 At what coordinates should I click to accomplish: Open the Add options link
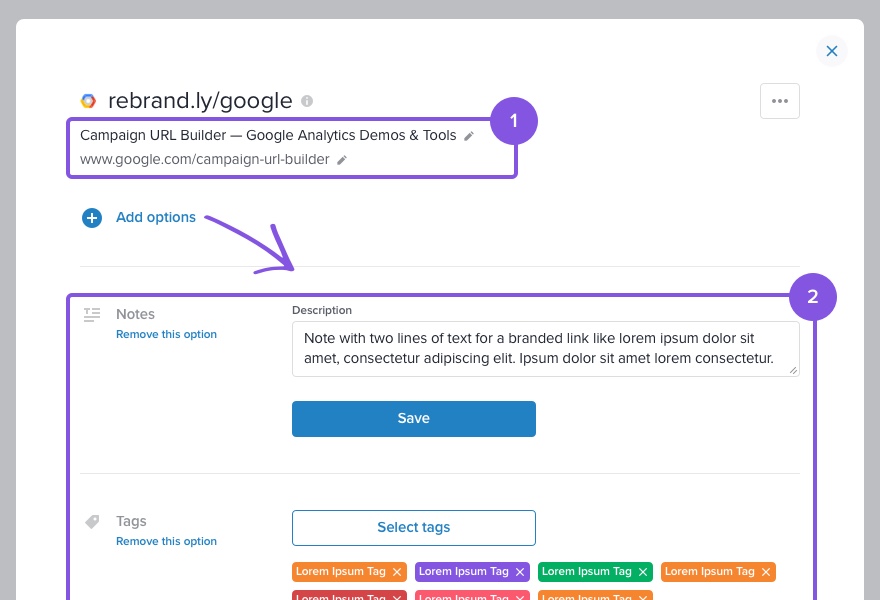click(x=155, y=217)
